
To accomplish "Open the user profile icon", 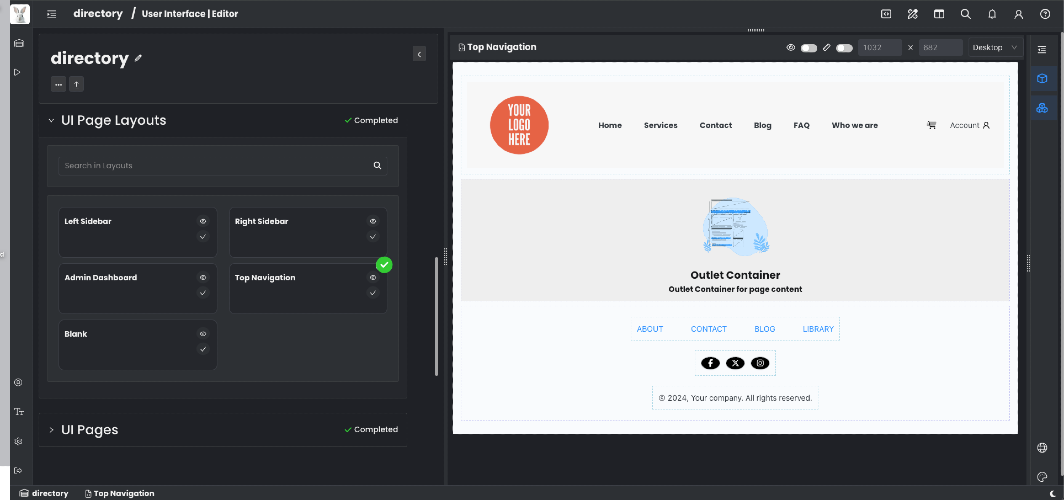I will [x=1019, y=14].
